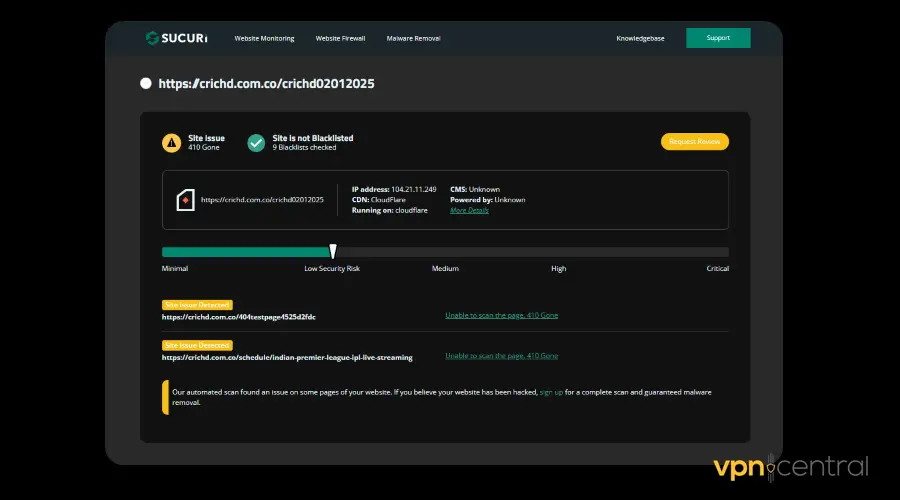Open Website Monitoring menu item

(264, 38)
